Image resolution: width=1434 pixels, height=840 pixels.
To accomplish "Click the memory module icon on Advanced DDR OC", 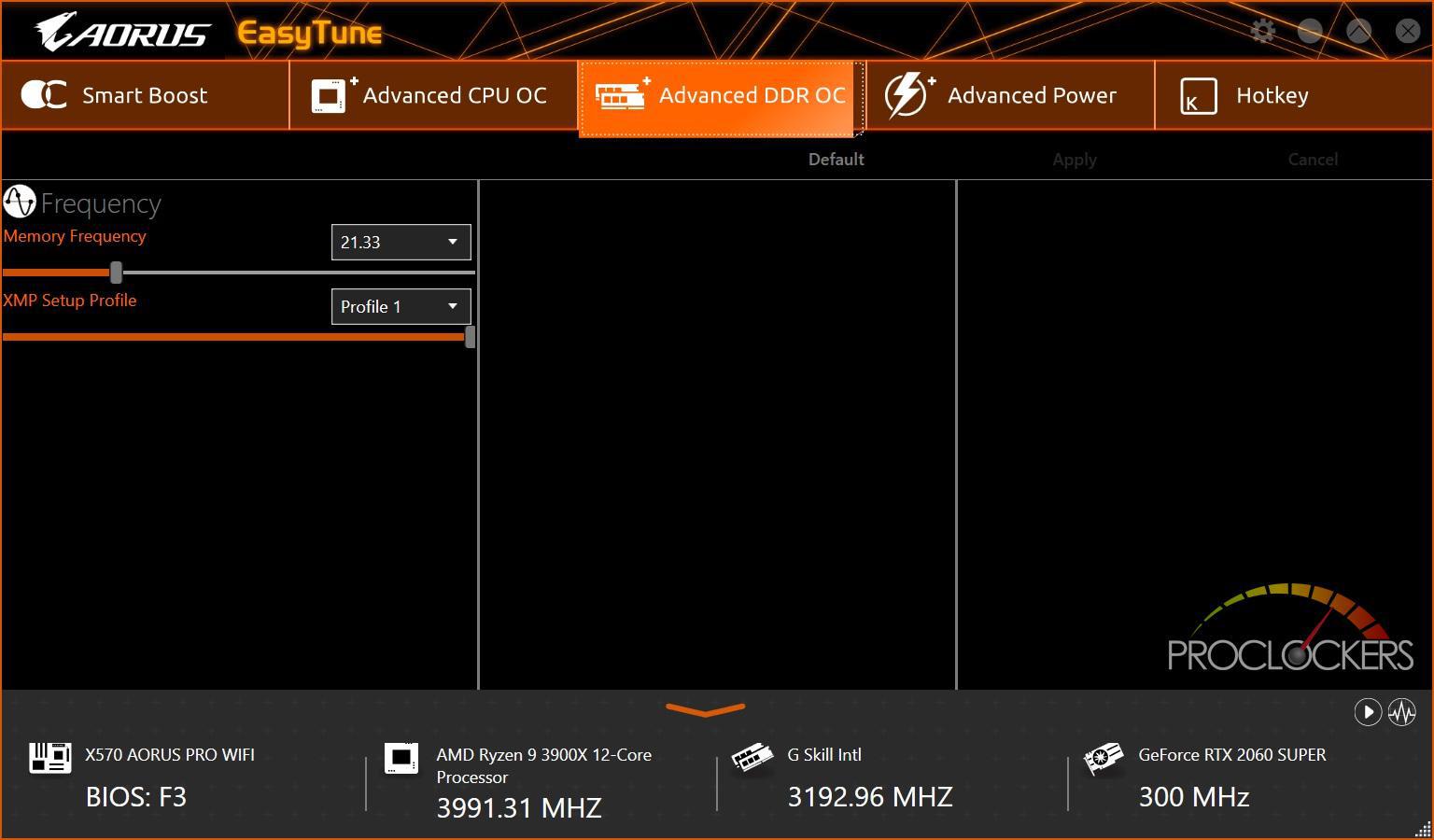I will [623, 94].
